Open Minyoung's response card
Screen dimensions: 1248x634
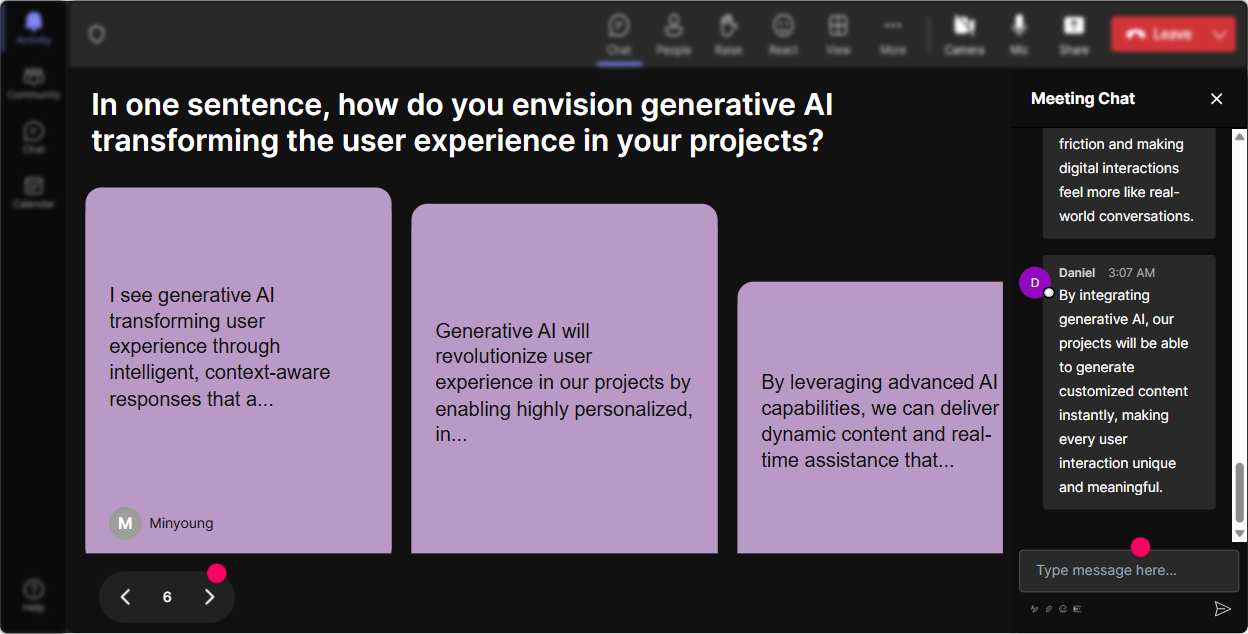tap(238, 370)
